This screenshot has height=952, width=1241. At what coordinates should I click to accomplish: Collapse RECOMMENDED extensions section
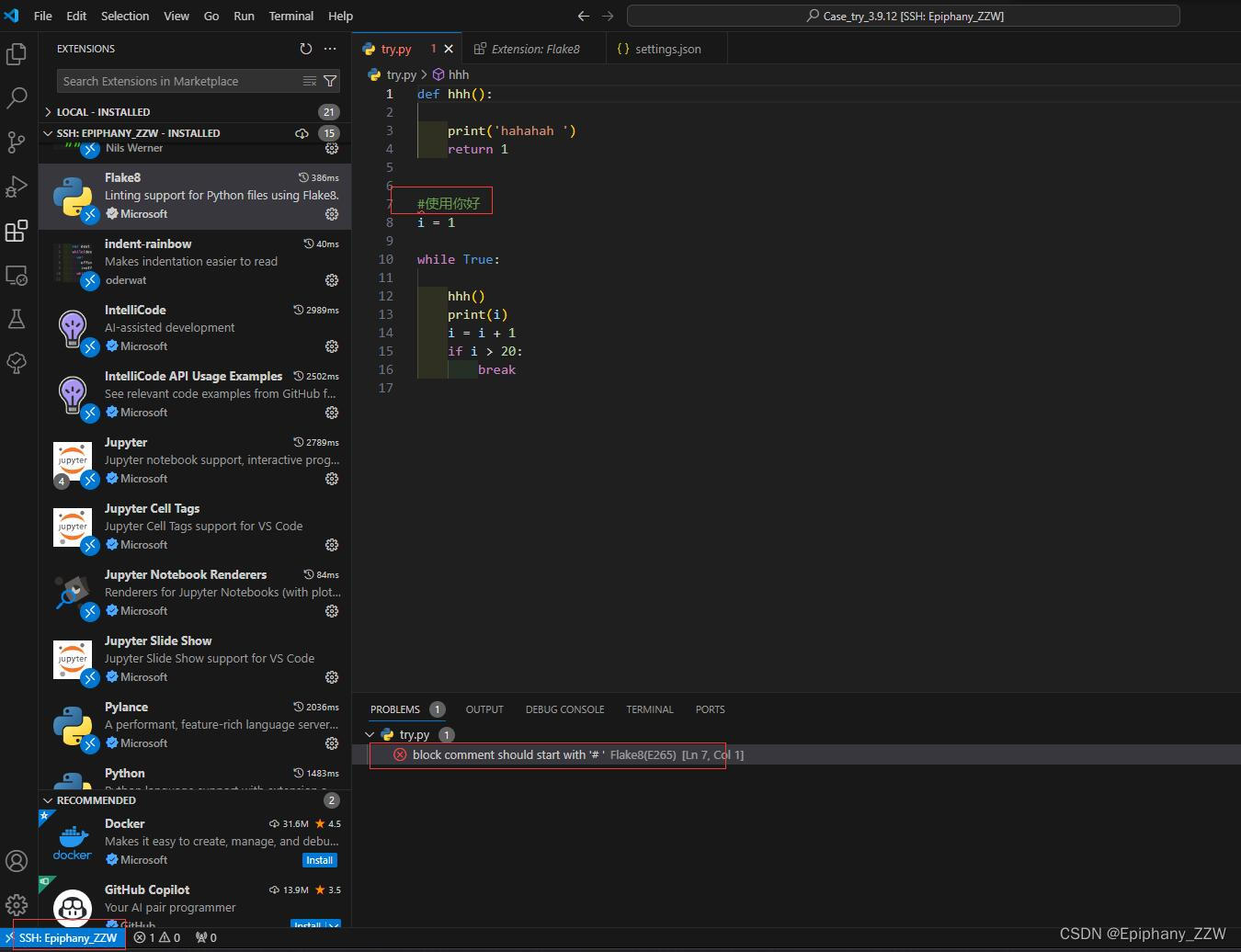click(193, 800)
